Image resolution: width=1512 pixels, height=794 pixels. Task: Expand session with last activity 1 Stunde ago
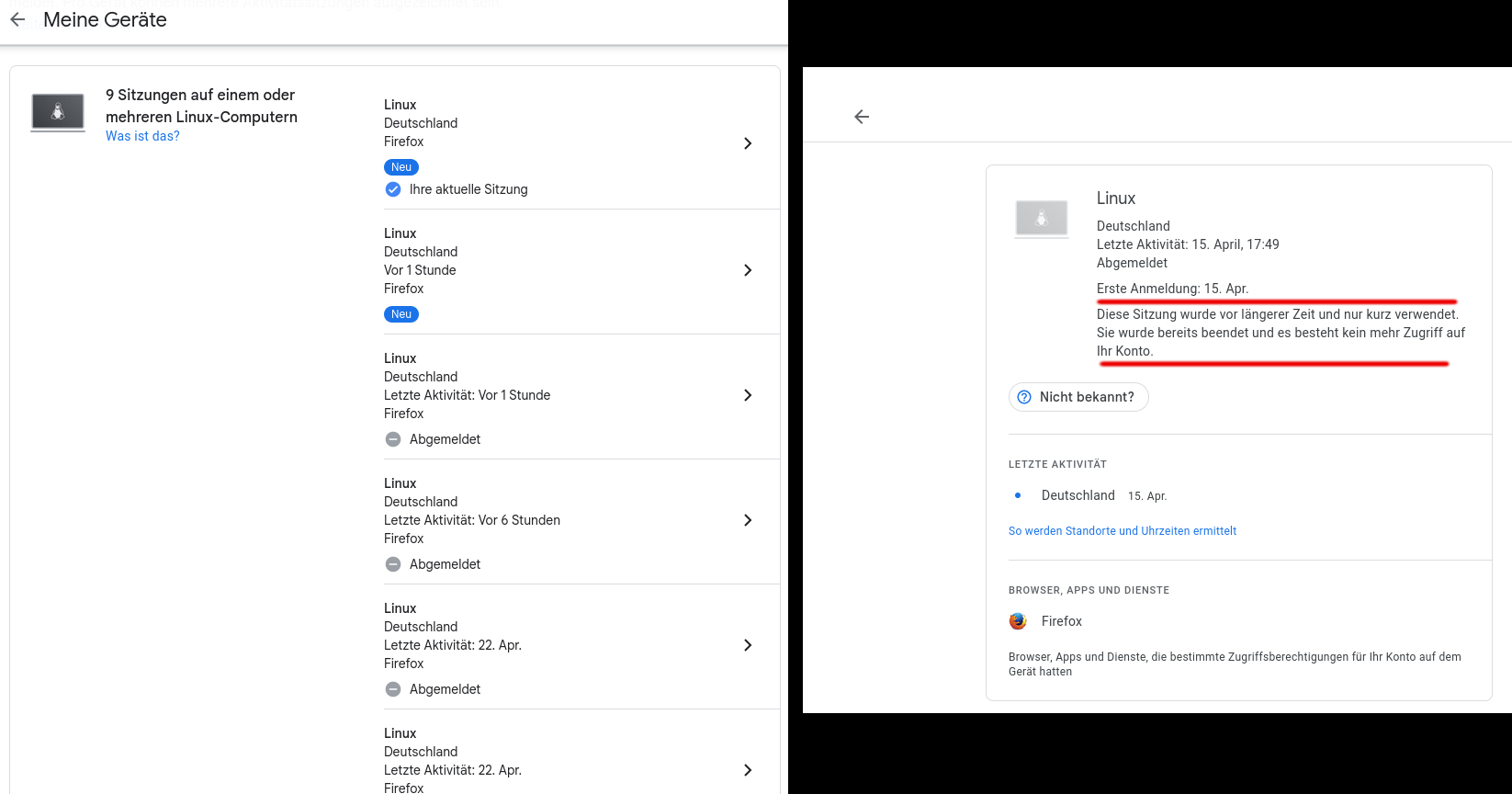pos(748,395)
